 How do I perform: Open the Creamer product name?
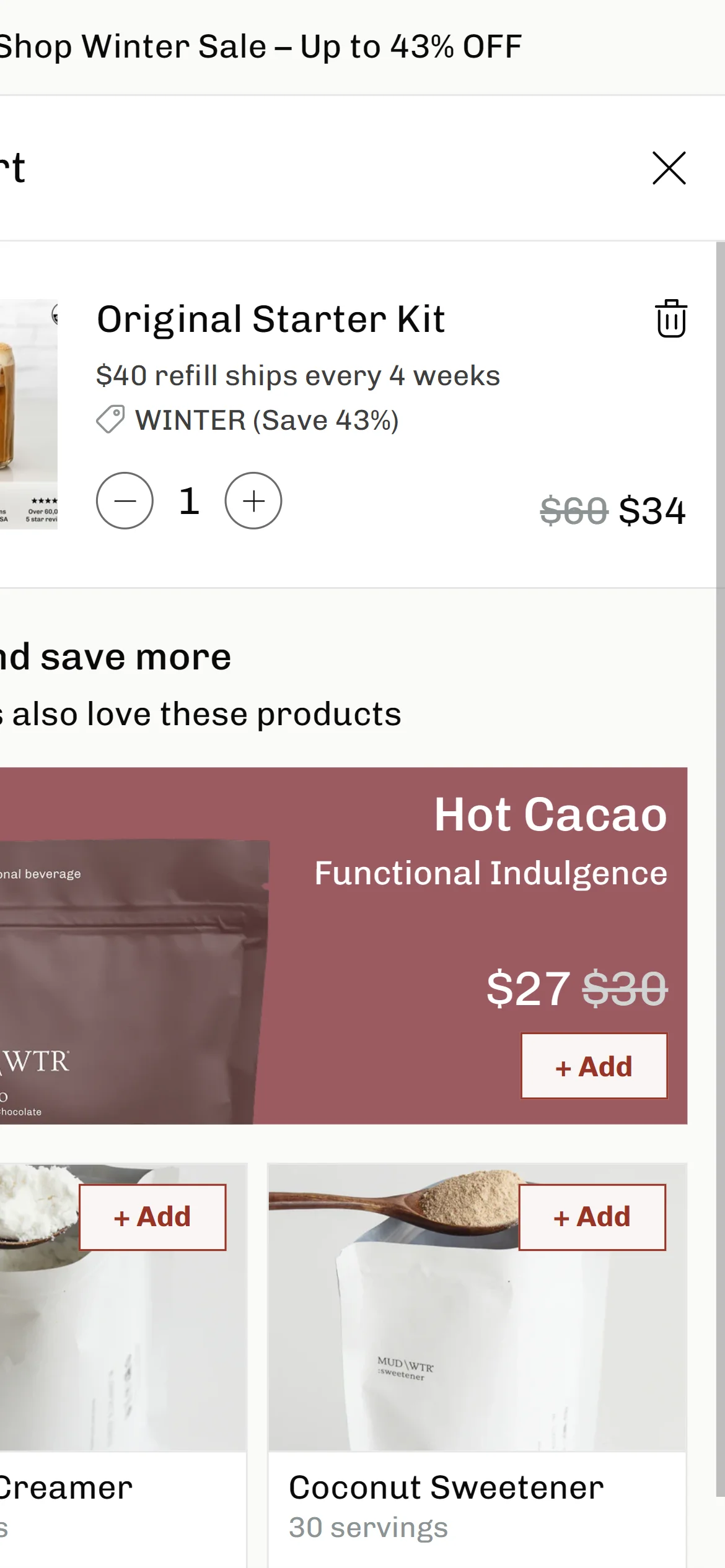click(x=66, y=1487)
